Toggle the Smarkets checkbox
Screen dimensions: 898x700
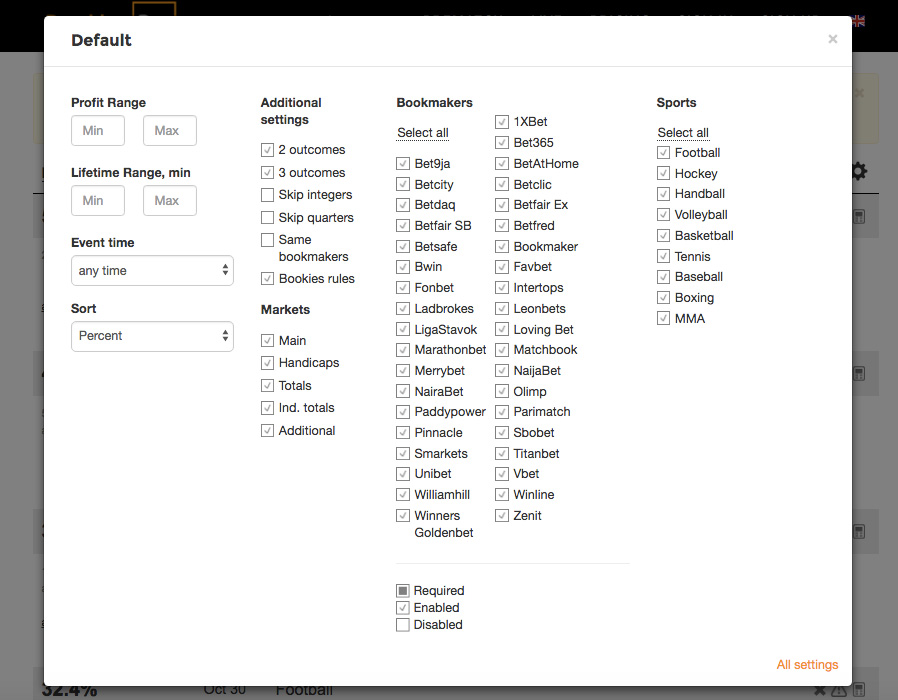coord(403,454)
